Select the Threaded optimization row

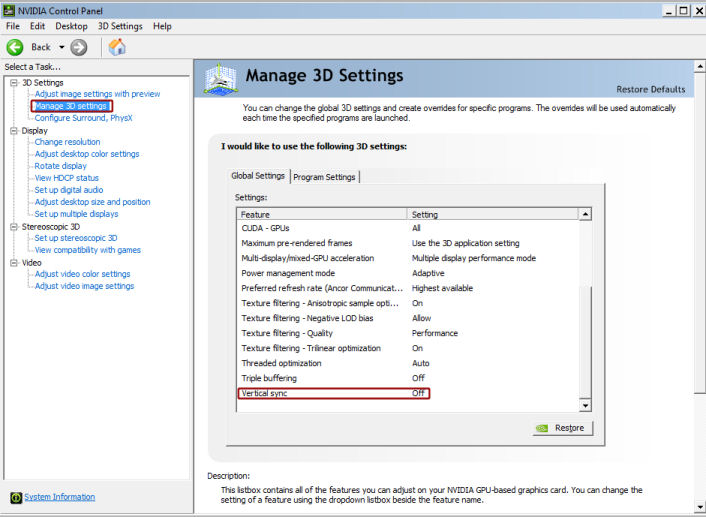pyautogui.click(x=408, y=363)
